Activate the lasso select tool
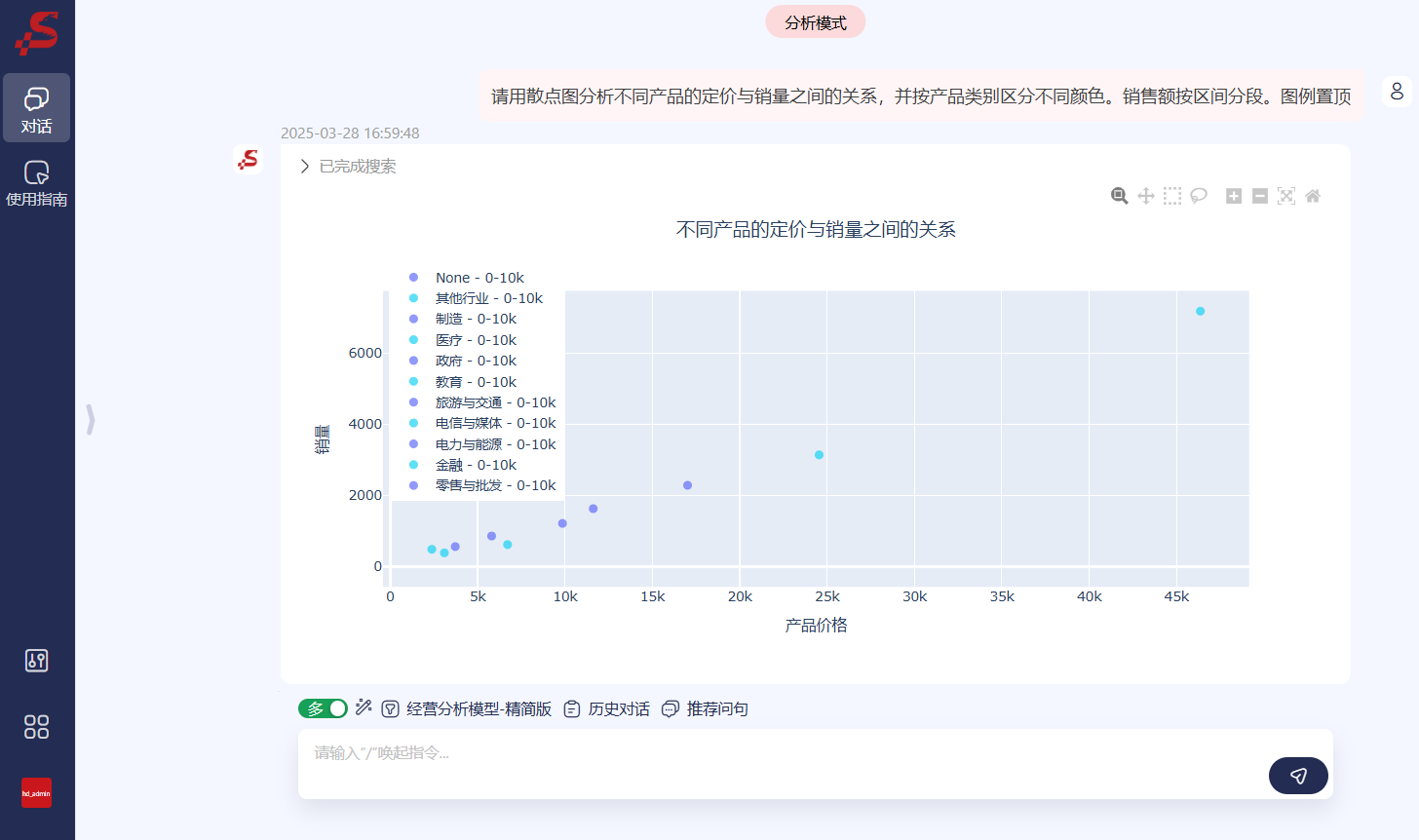The image size is (1419, 840). (1198, 195)
